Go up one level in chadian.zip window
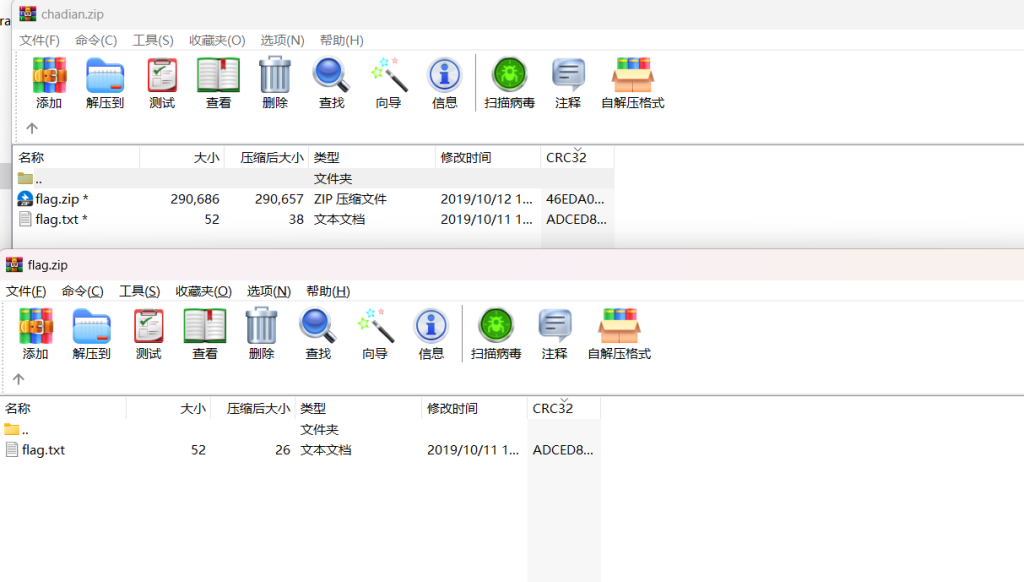 [x=32, y=128]
